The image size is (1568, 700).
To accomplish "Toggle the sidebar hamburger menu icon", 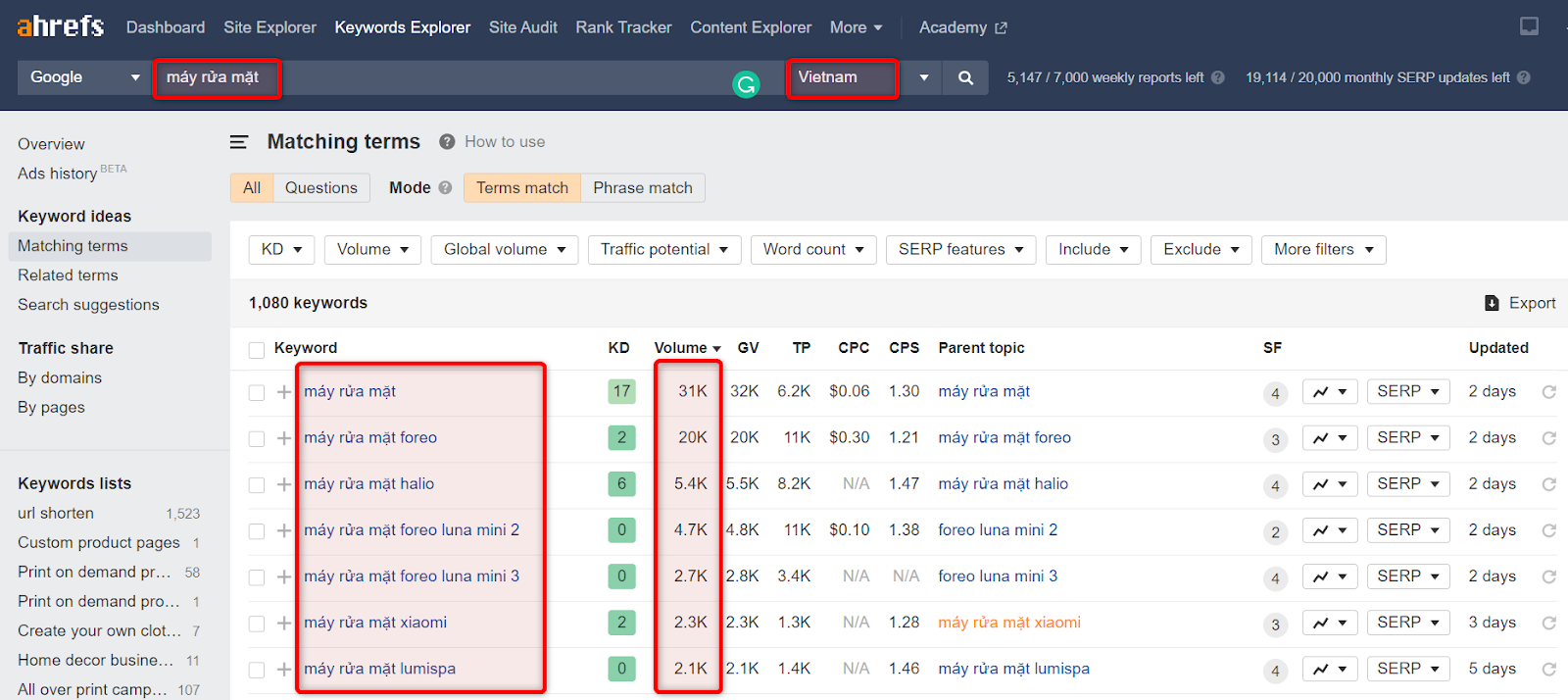I will [x=239, y=142].
